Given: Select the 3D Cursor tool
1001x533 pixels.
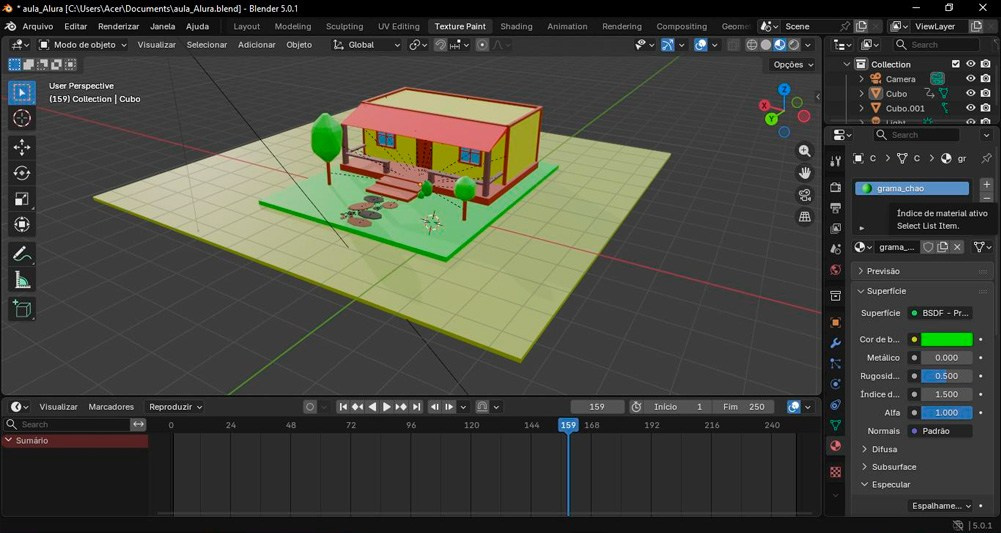Looking at the screenshot, I should tap(22, 118).
